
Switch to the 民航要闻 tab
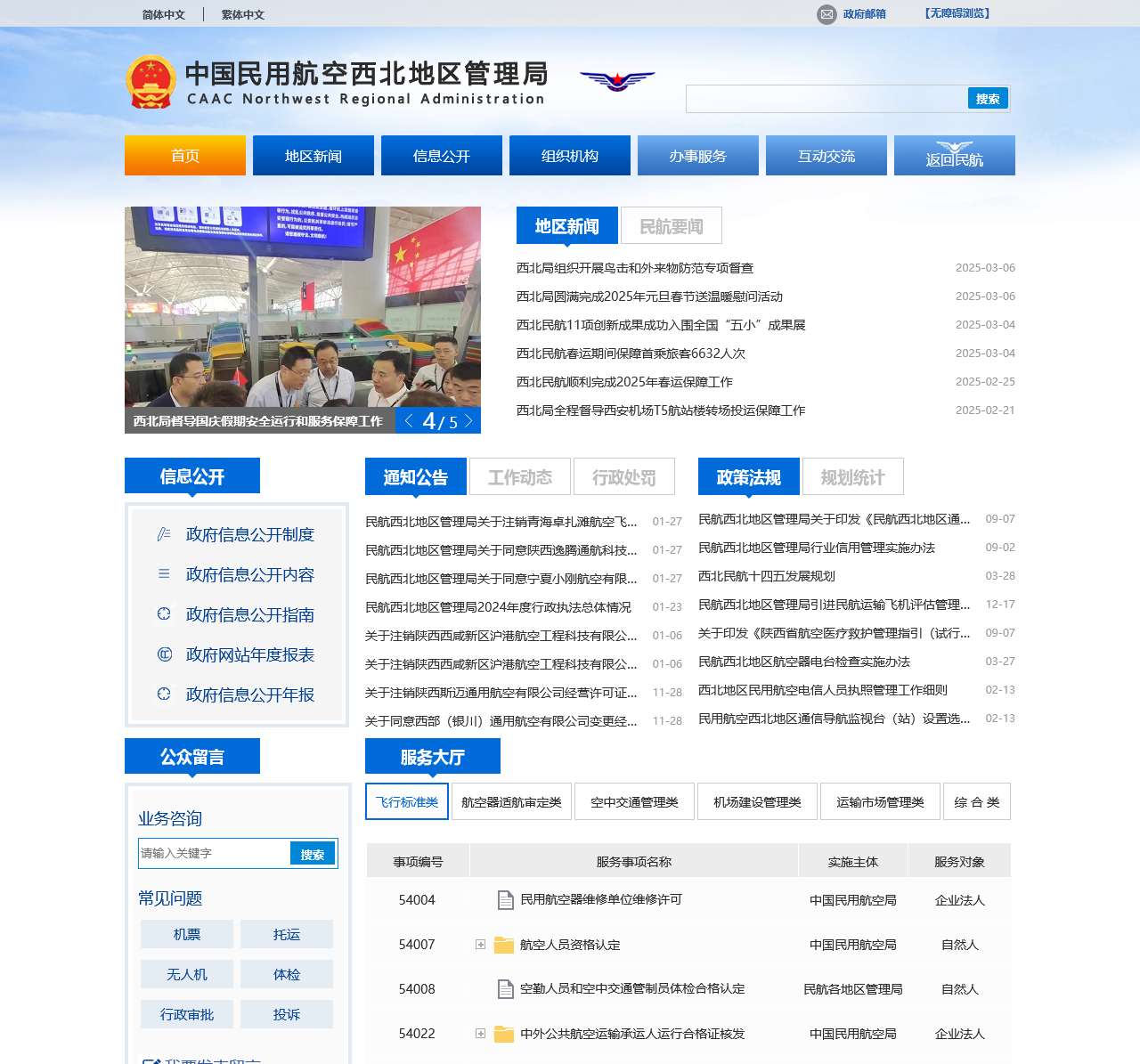click(672, 226)
